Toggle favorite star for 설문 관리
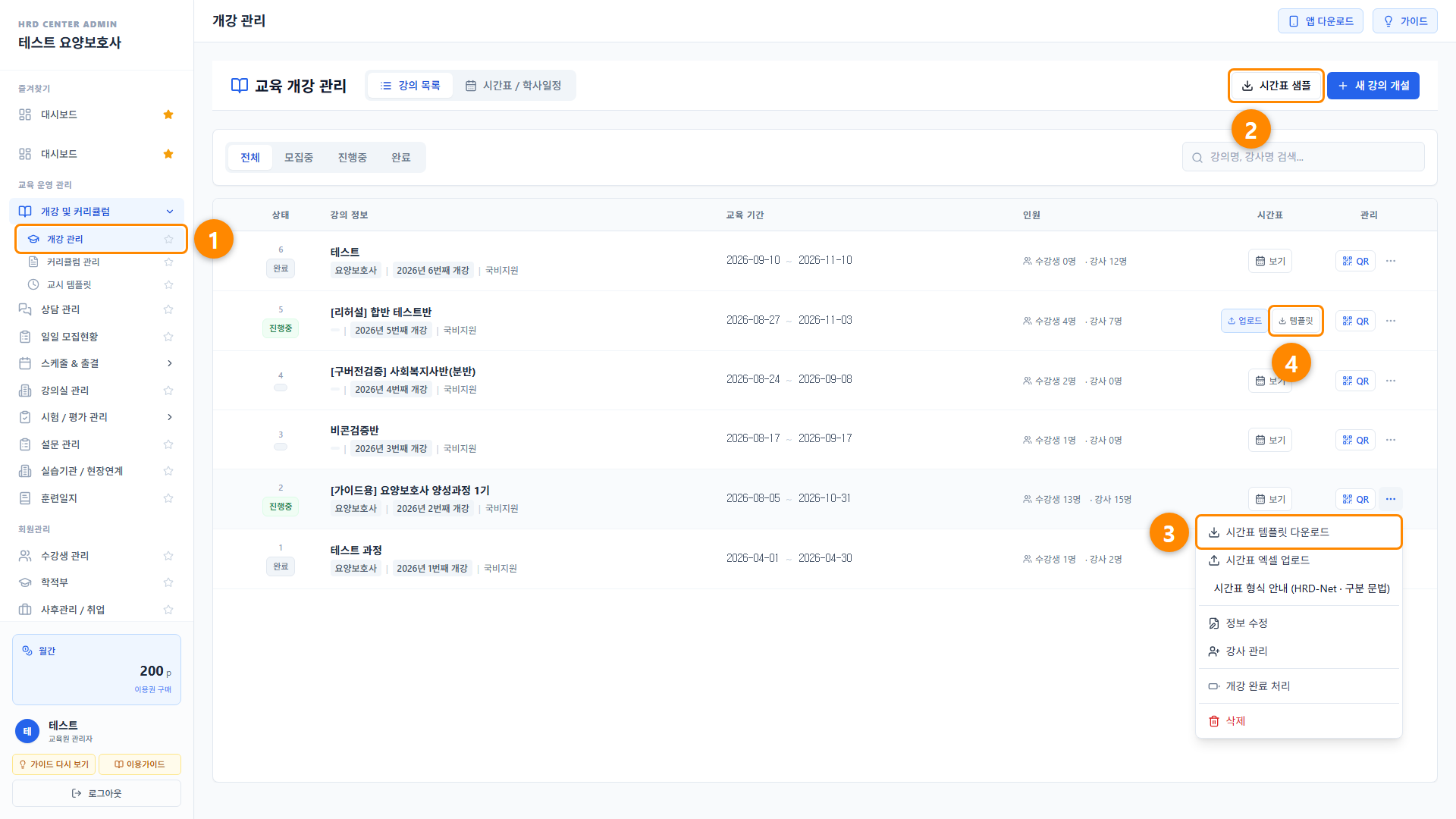The height and width of the screenshot is (819, 1456). click(x=168, y=444)
